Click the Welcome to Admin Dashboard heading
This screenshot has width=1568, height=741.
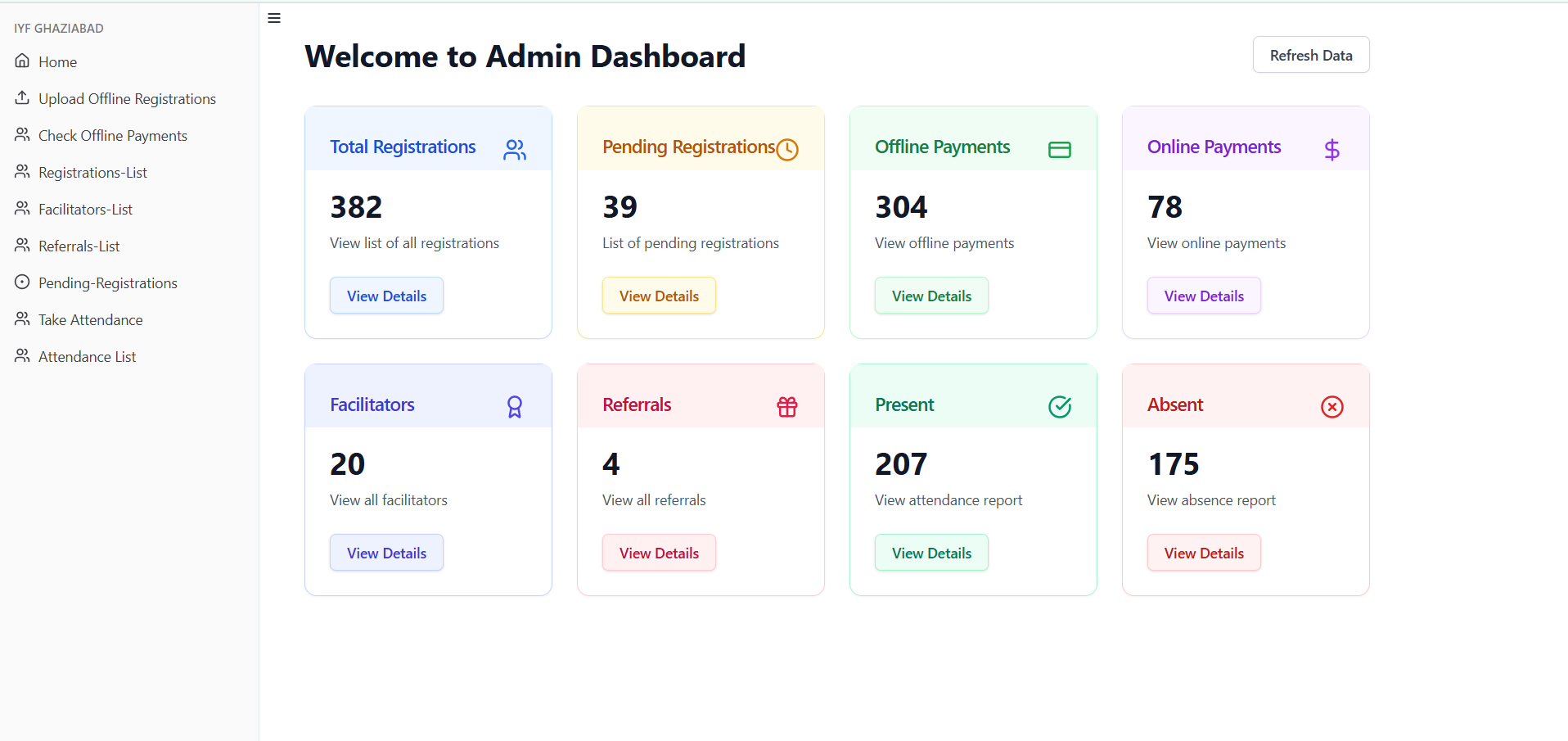point(525,56)
